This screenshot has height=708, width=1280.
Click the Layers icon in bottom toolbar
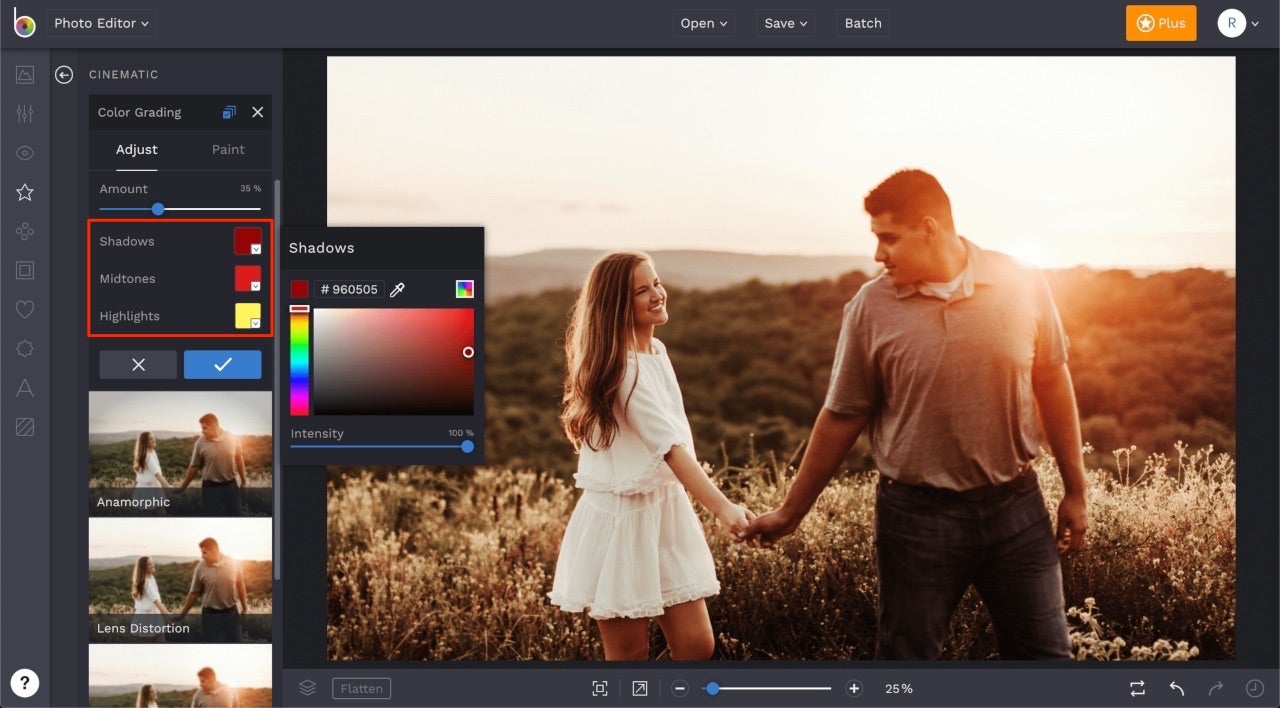307,687
